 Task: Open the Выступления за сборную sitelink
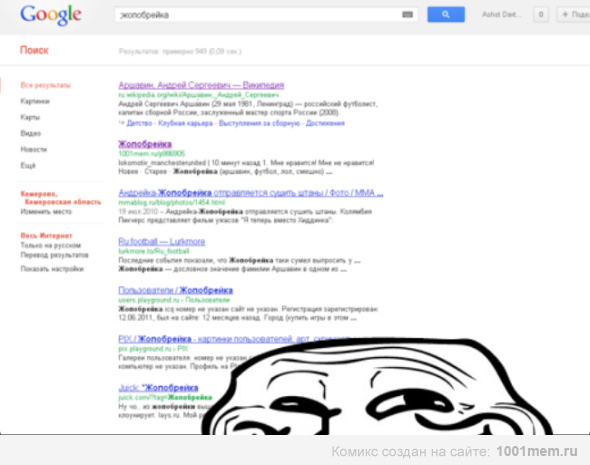pyautogui.click(x=259, y=123)
